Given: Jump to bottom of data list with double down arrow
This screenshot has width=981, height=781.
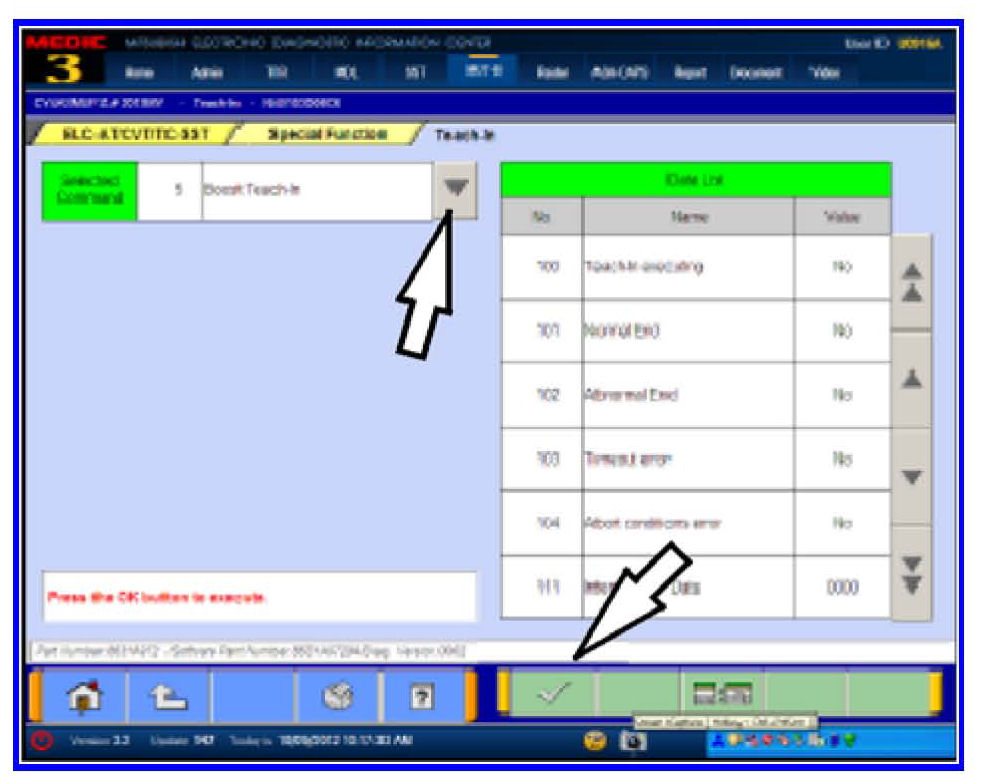Looking at the screenshot, I should click(911, 575).
